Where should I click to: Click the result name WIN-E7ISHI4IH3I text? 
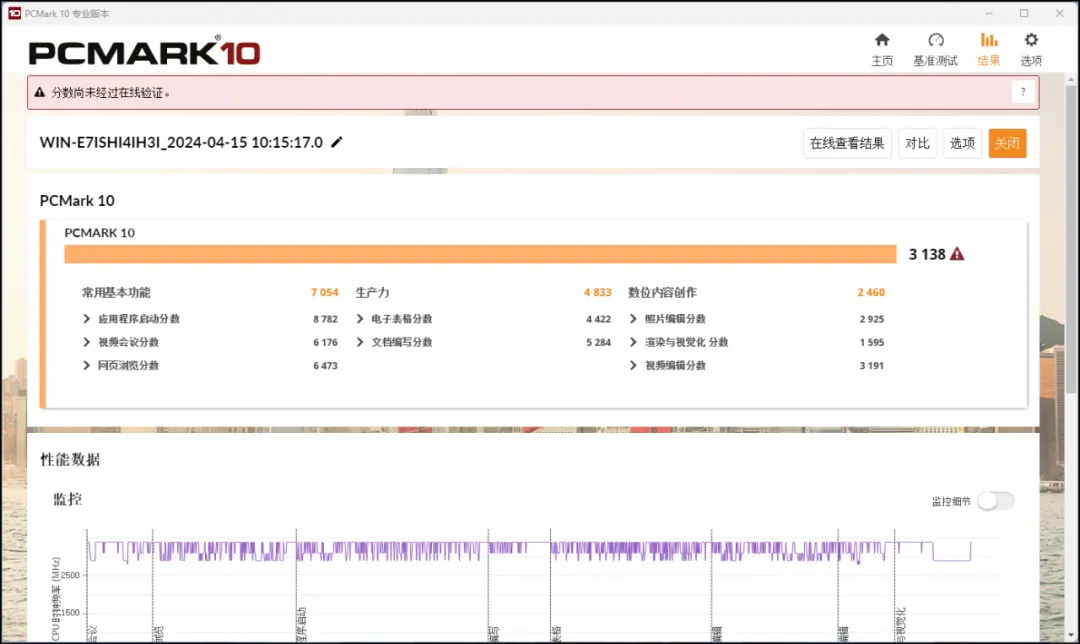tap(181, 143)
